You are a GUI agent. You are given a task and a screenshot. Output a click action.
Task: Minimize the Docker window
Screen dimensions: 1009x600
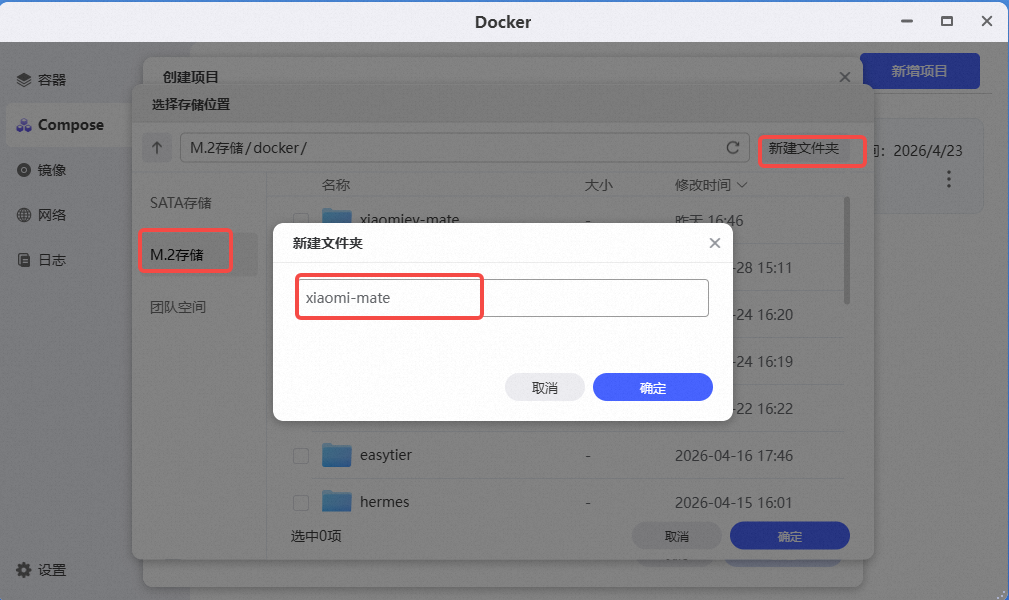pos(907,21)
